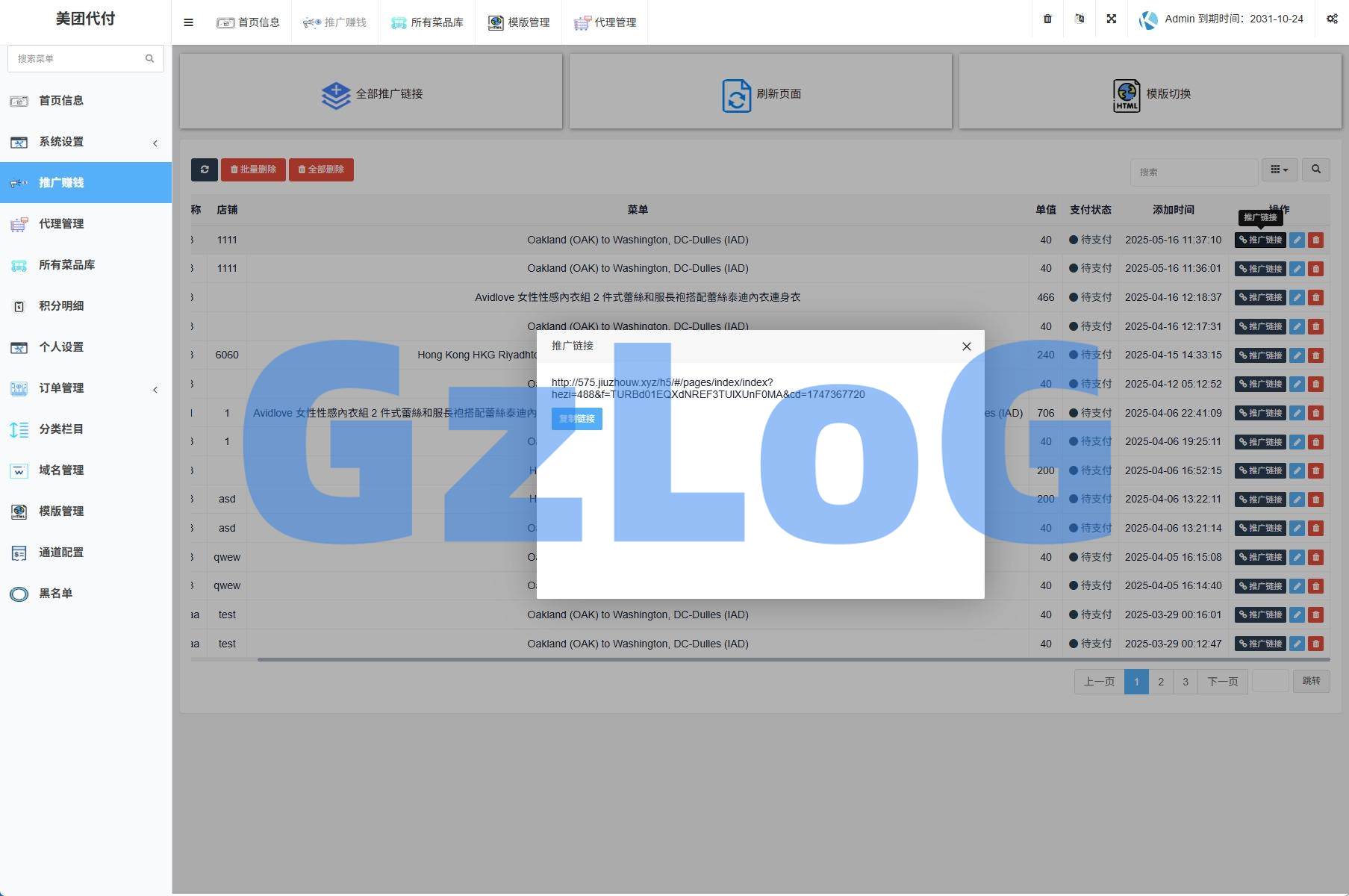Image resolution: width=1349 pixels, height=896 pixels.
Task: Click the 复制链接 button in dialog
Action: [x=576, y=419]
